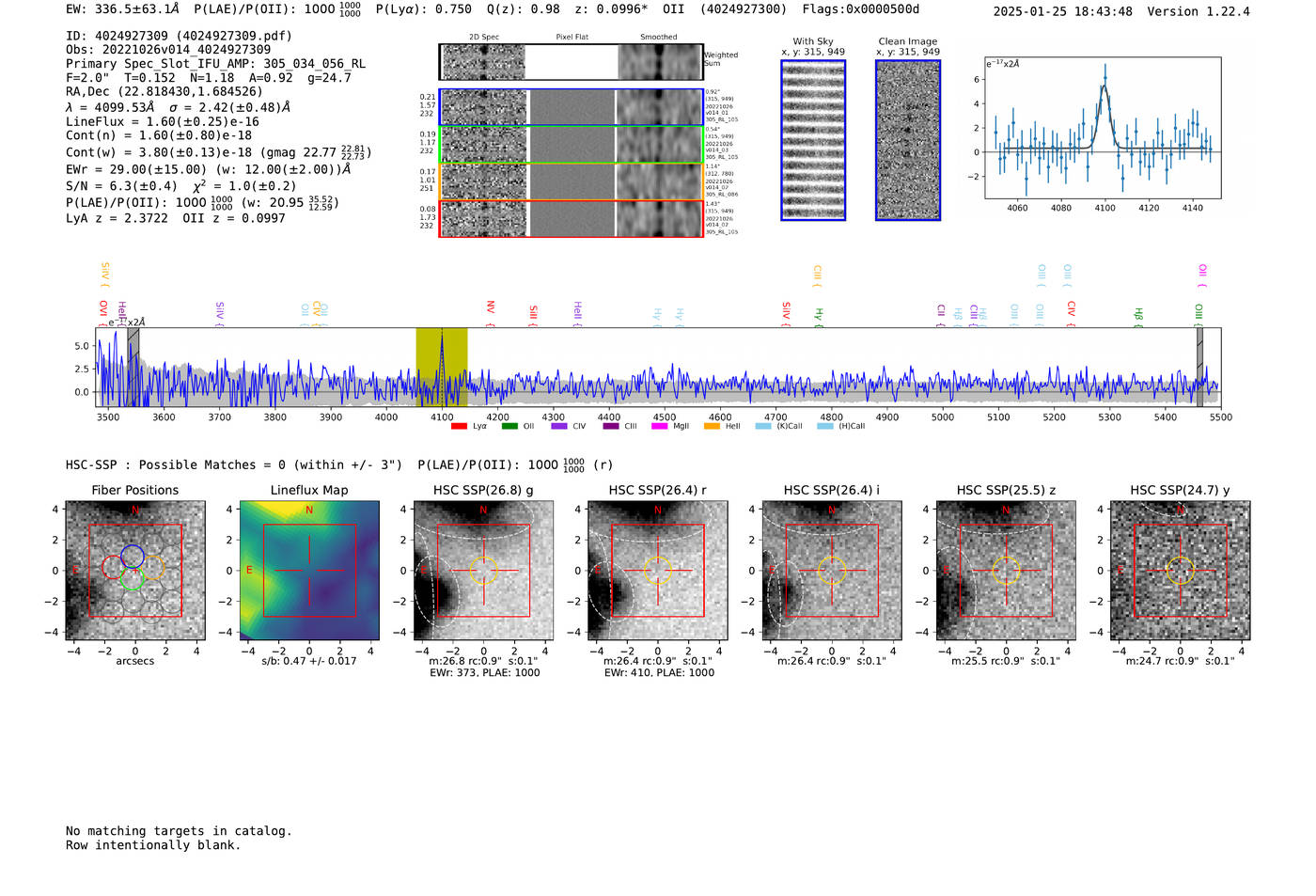This screenshot has height=896, width=1316.
Task: Click the ID: 4024927309 line
Action: click(x=179, y=36)
